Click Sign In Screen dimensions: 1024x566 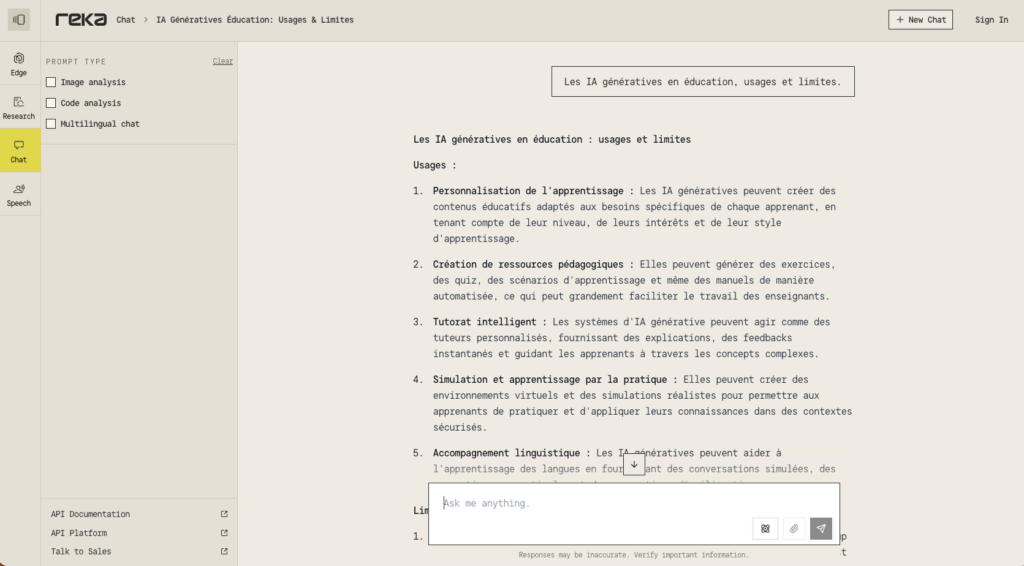click(x=991, y=20)
